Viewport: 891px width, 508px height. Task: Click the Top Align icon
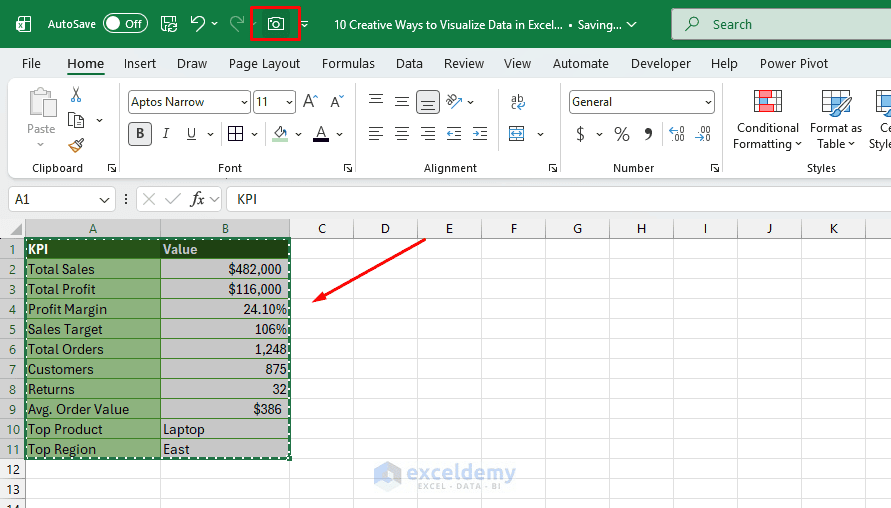tap(376, 102)
